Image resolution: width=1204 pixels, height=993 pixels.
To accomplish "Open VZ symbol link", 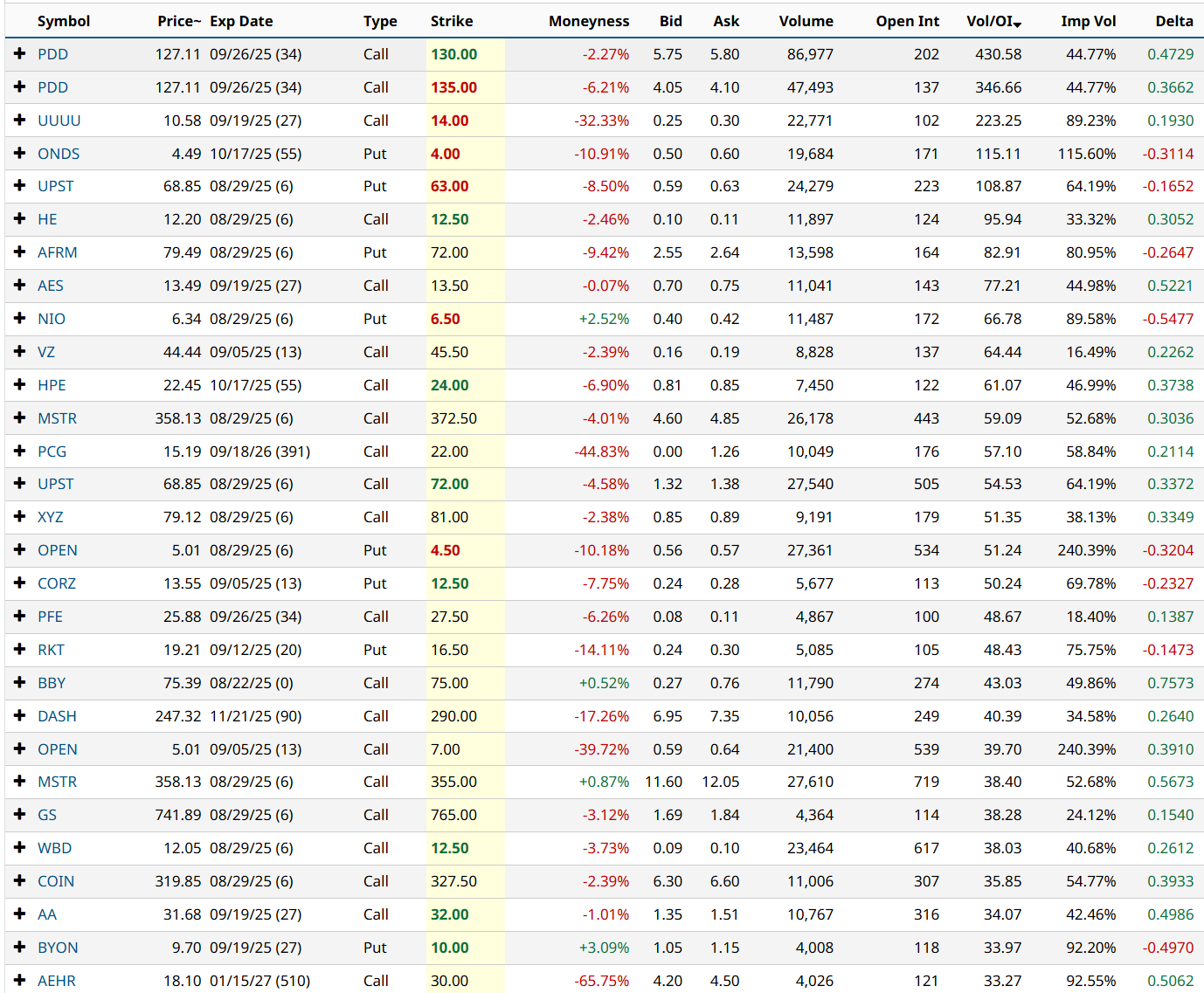I will [x=46, y=352].
